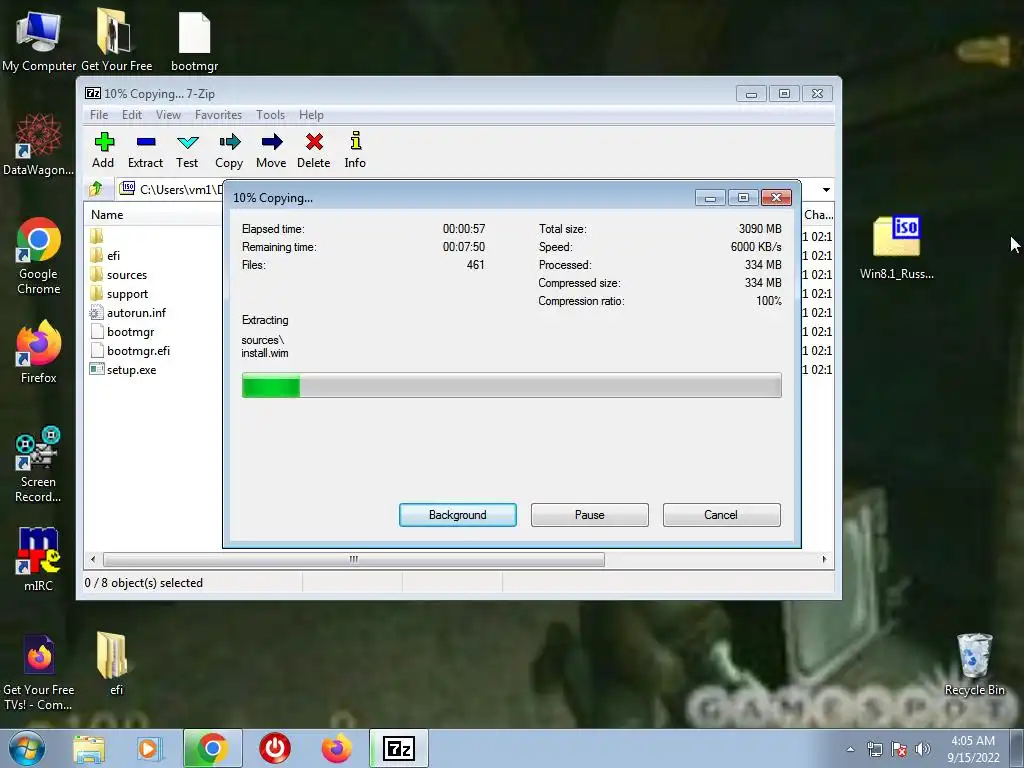This screenshot has height=768, width=1024.
Task: Click the network tray icon
Action: pos(874,749)
